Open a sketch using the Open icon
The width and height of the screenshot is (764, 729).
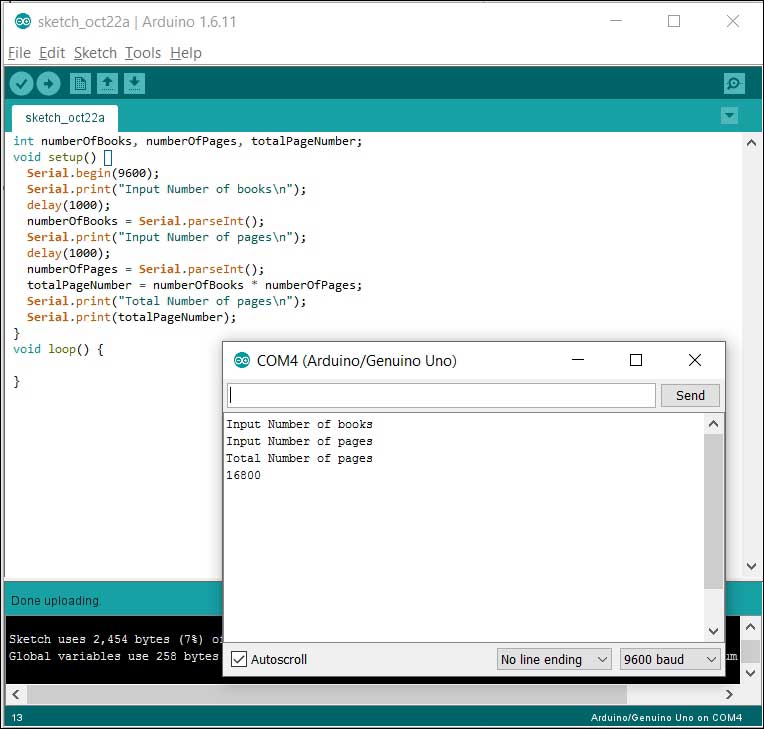coord(107,84)
